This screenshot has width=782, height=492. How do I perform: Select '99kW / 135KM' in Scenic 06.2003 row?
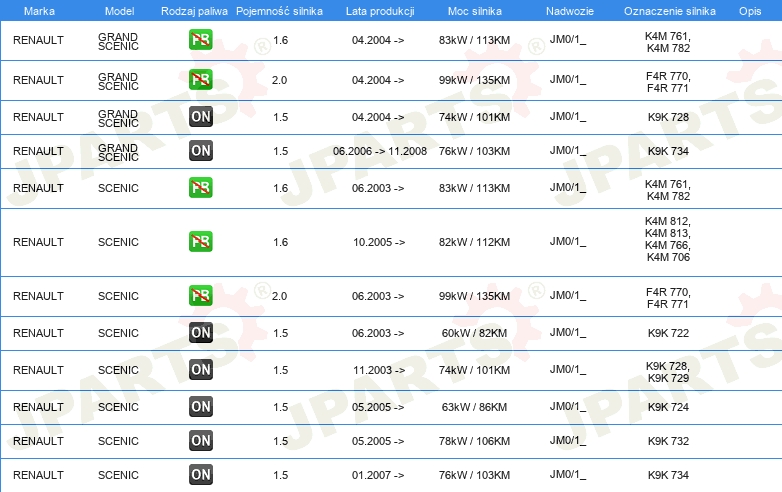pos(474,296)
